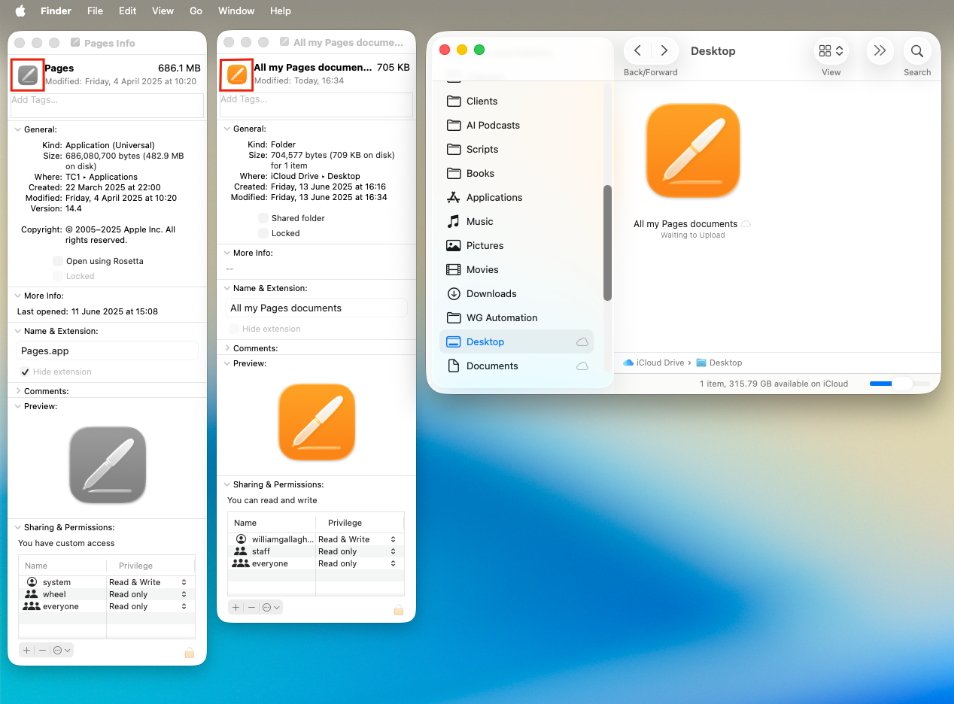Click the forward navigation arrow
Screen dimensions: 954x704
pyautogui.click(x=662, y=49)
